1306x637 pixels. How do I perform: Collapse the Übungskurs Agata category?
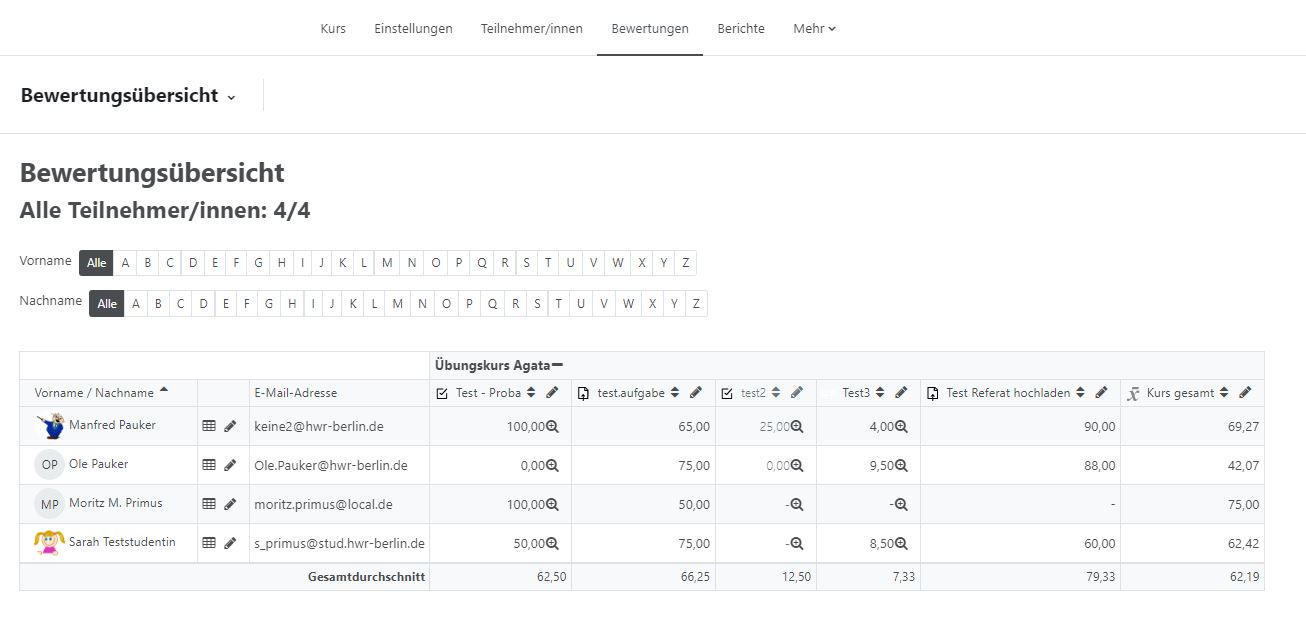click(x=557, y=365)
